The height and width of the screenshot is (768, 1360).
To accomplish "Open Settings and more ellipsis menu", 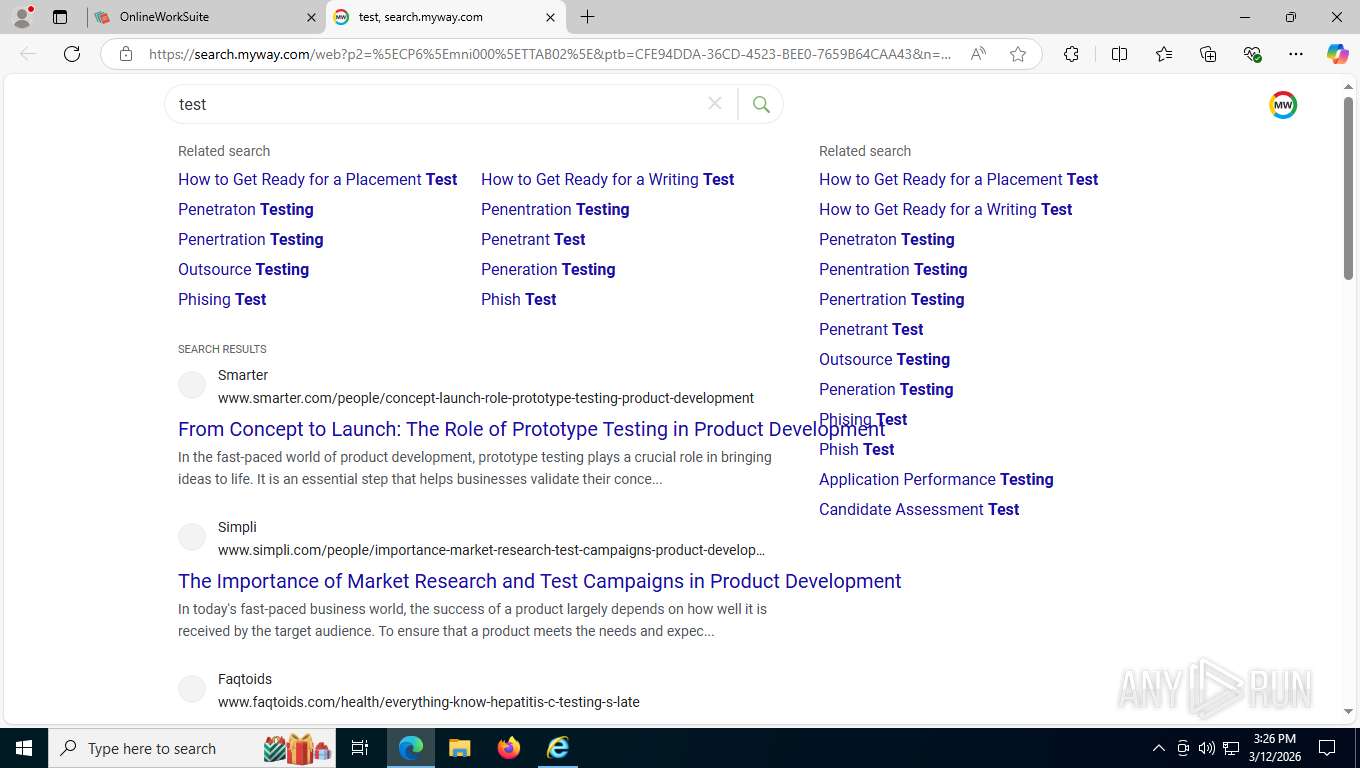I will pos(1296,54).
